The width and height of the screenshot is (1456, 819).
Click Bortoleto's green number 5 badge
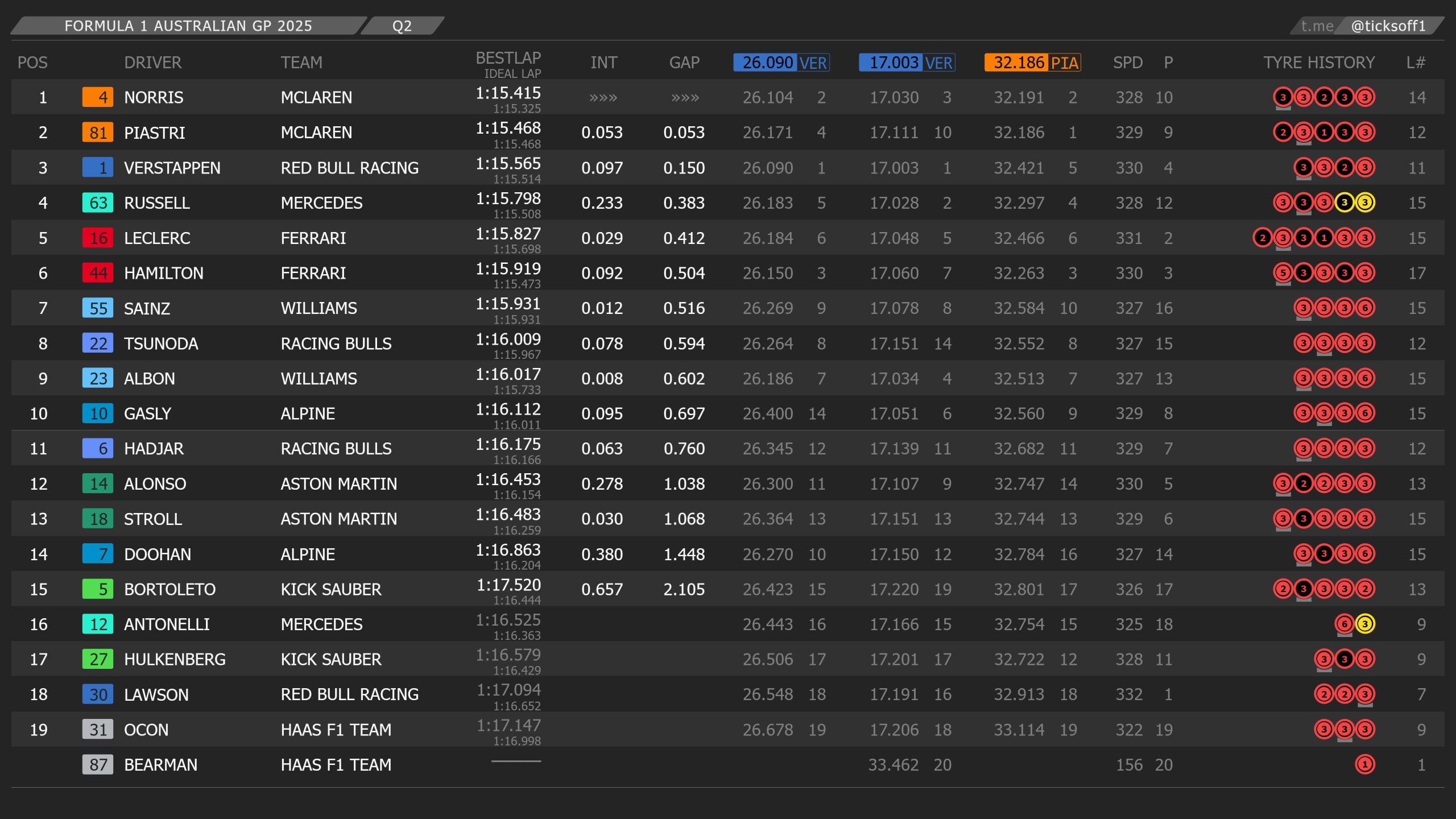coord(98,589)
